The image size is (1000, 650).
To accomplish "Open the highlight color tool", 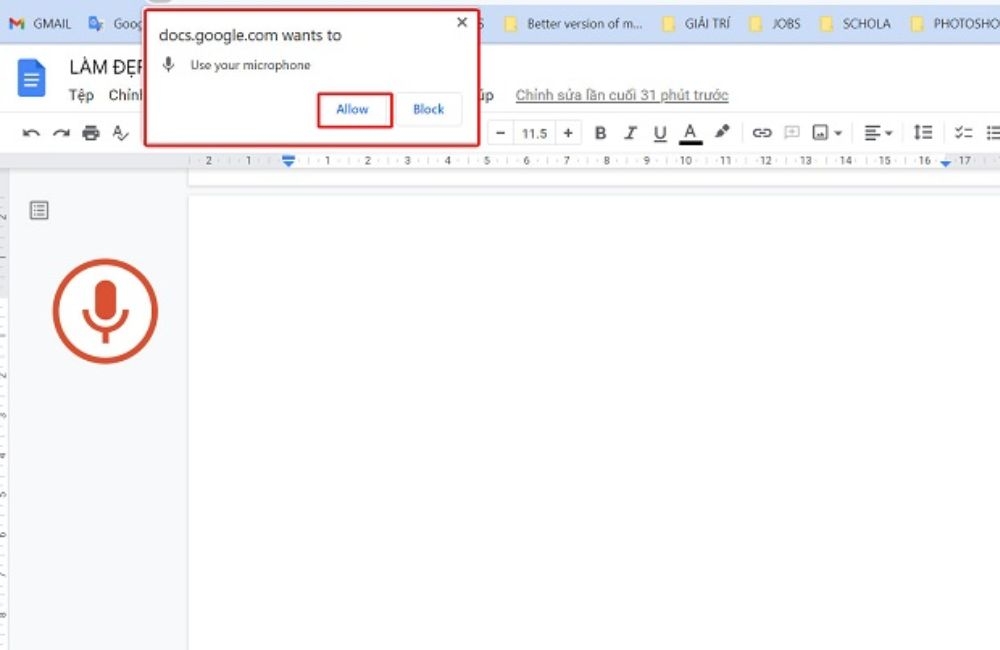I will tap(722, 131).
